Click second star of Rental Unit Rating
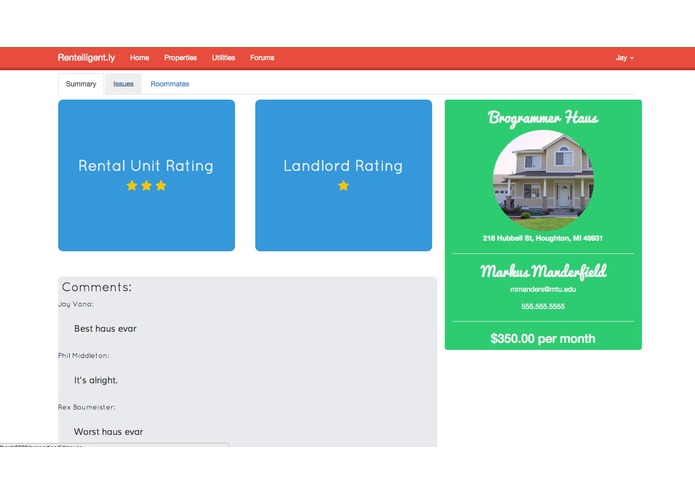The image size is (695, 494). pos(146,186)
